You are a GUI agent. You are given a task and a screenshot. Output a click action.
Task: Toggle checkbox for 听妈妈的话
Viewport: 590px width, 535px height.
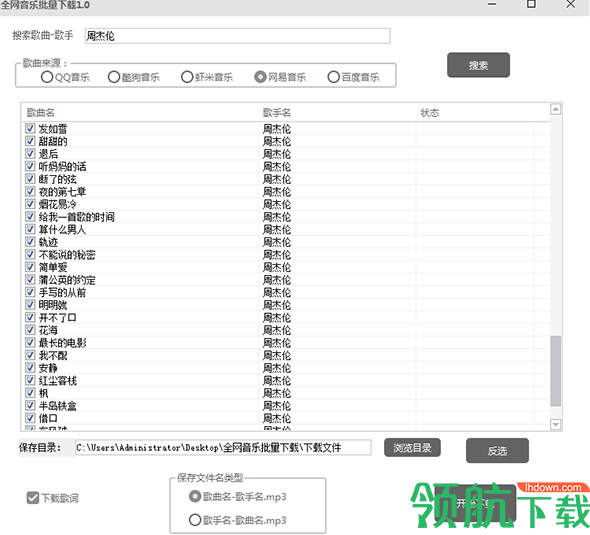30,166
